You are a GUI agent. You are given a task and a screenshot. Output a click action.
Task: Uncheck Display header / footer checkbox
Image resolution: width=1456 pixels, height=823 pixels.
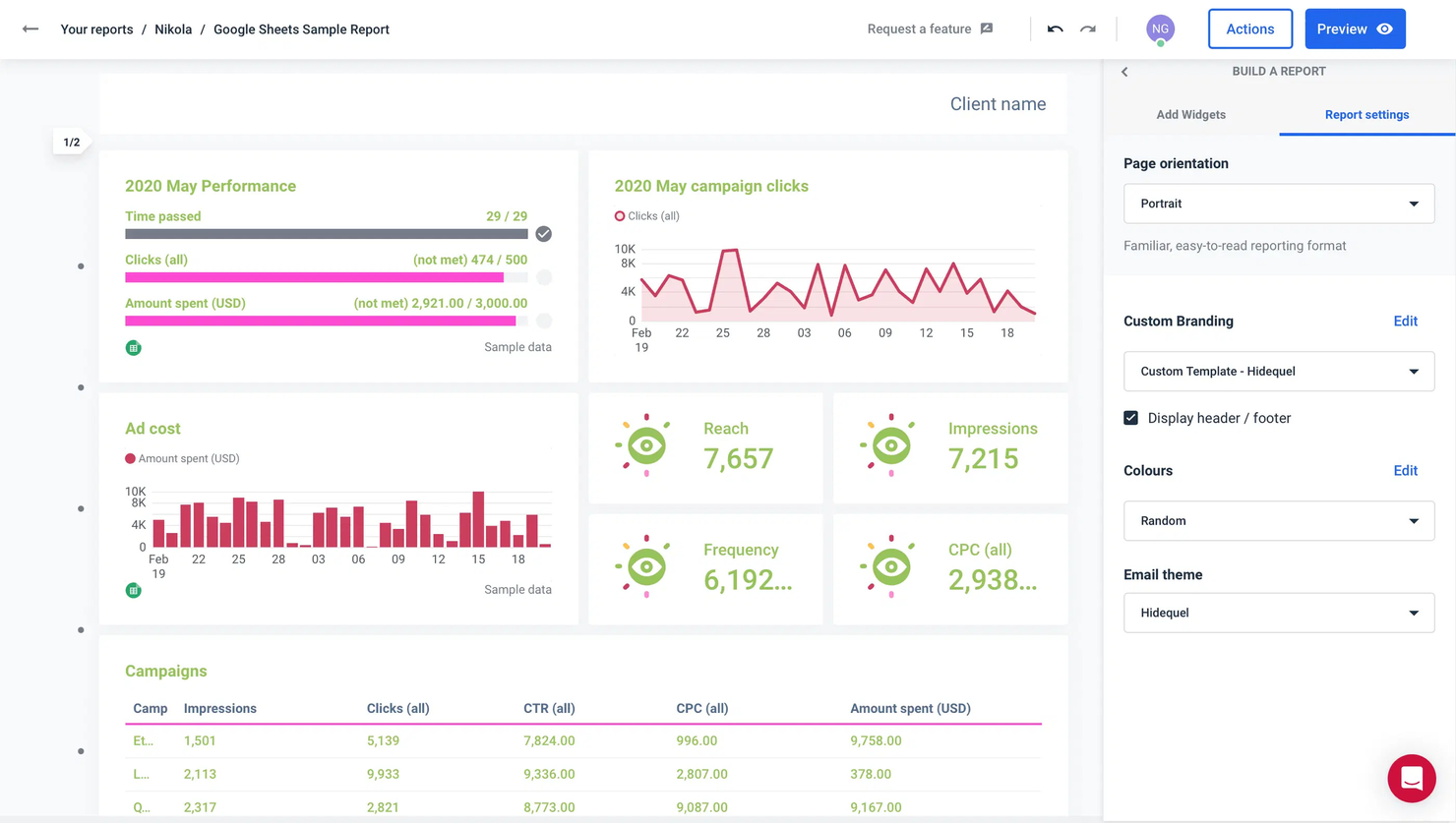pyautogui.click(x=1131, y=418)
